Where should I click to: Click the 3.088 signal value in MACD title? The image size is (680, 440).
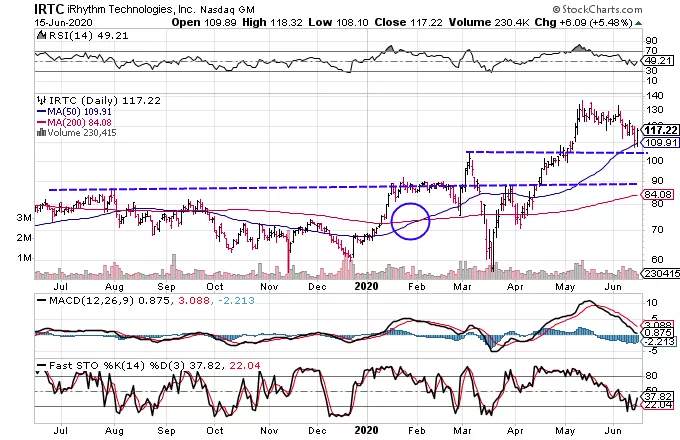(x=194, y=300)
